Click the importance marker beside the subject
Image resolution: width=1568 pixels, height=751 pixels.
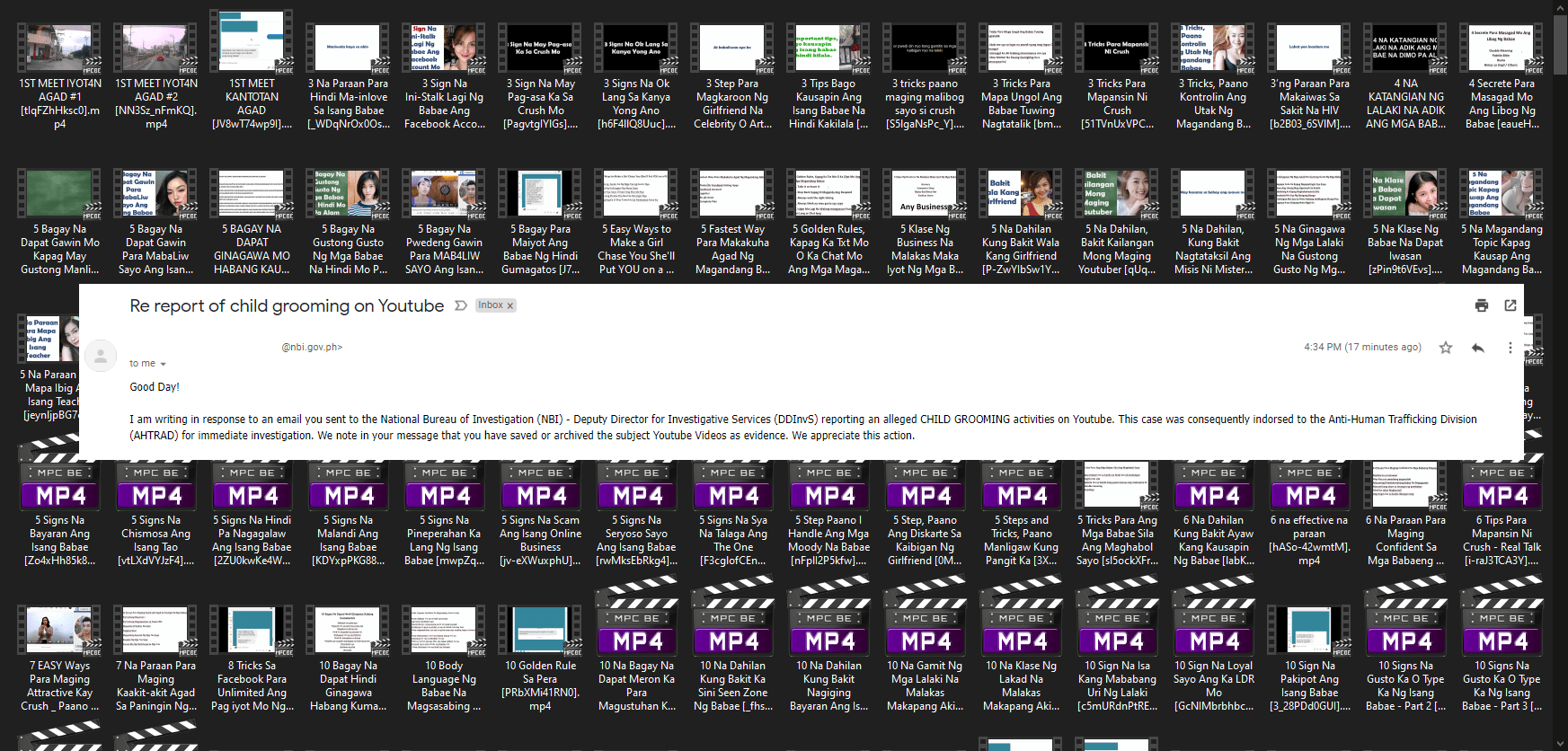click(x=461, y=305)
